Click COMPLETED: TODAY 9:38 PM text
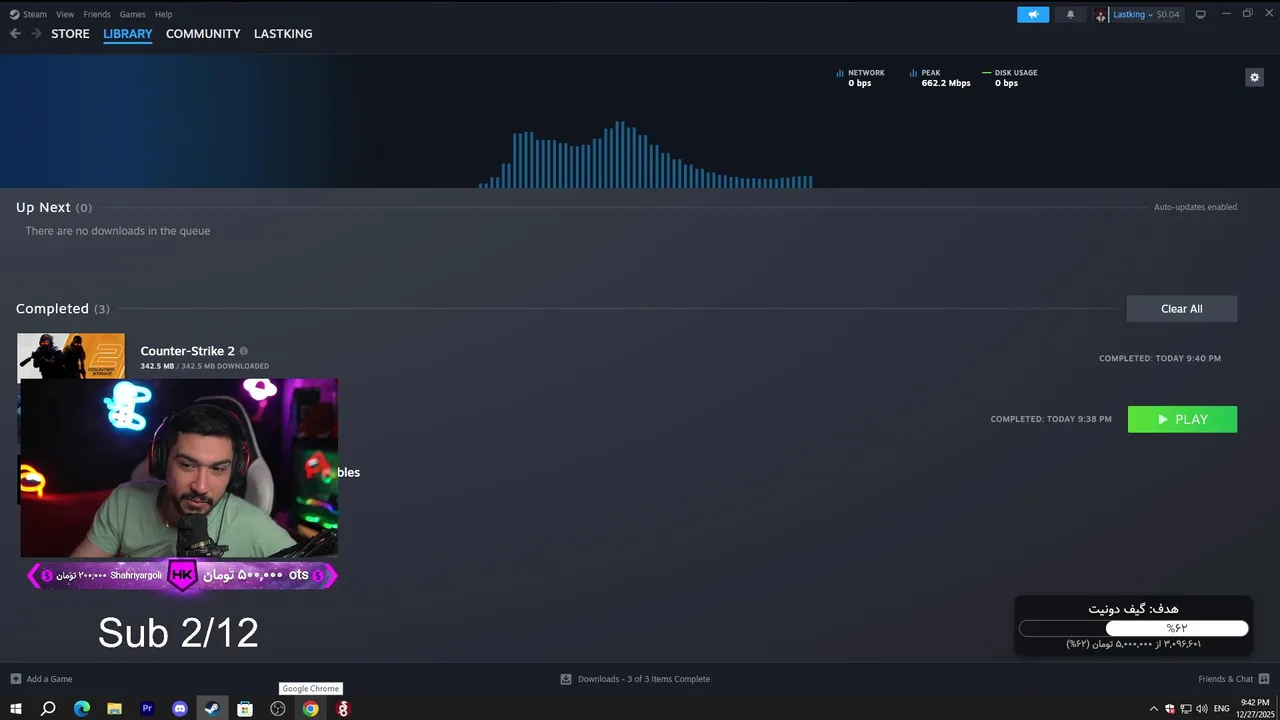The image size is (1280, 720). [1051, 419]
